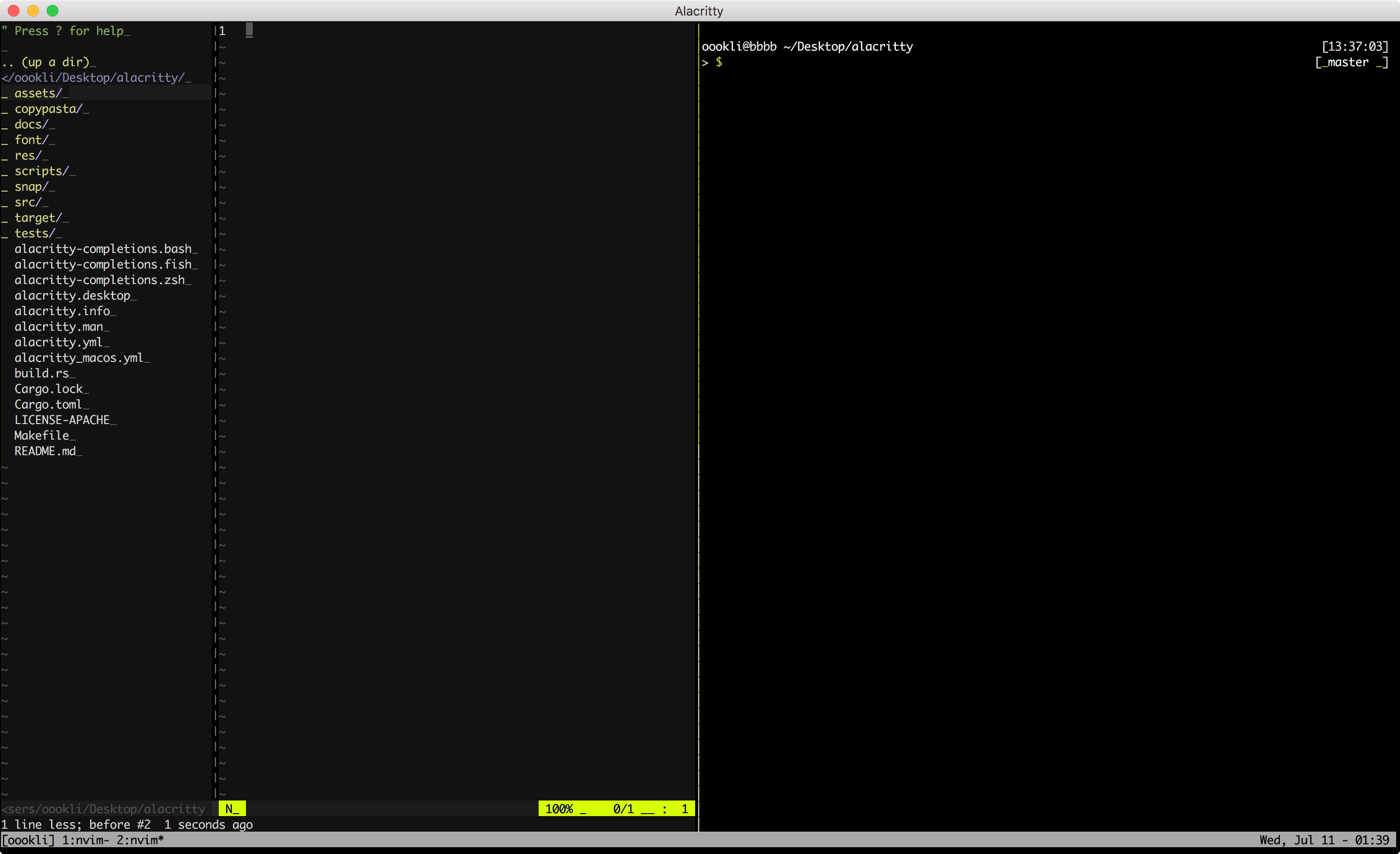Open build.rs in the explorer
Screen dimensions: 1400x854
coord(43,373)
